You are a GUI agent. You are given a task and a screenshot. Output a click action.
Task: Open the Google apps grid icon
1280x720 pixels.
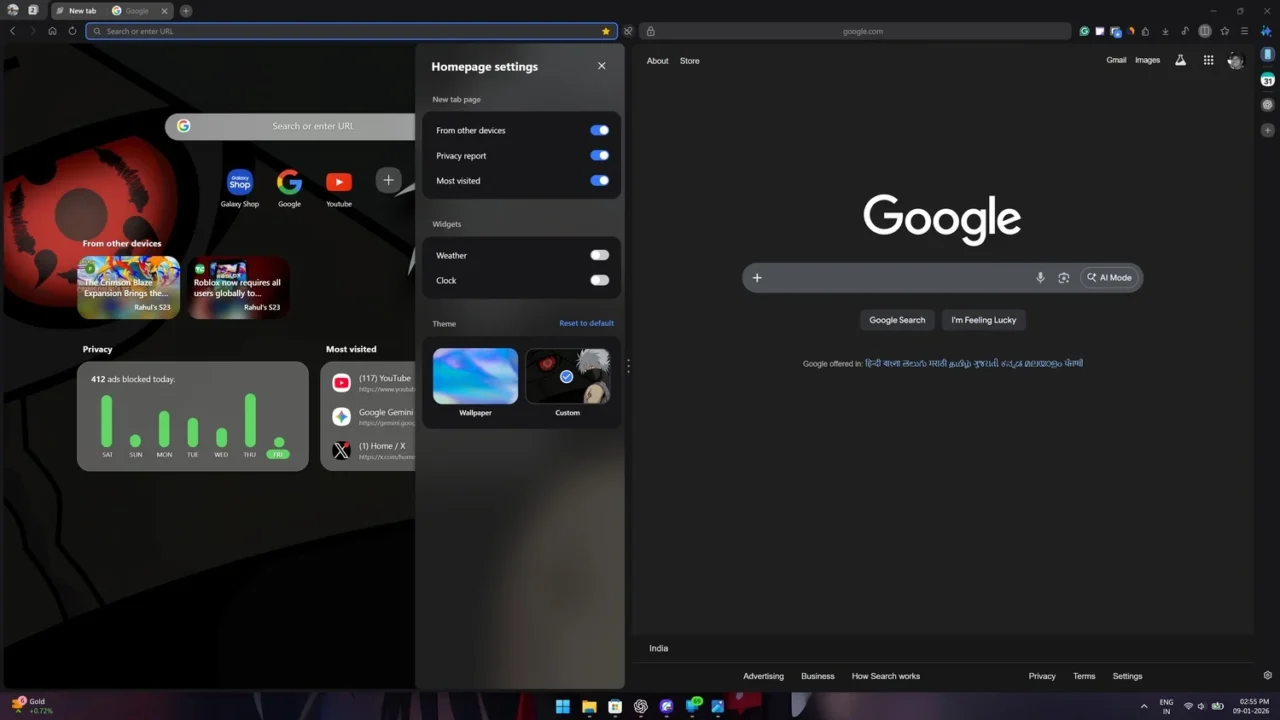click(1209, 60)
